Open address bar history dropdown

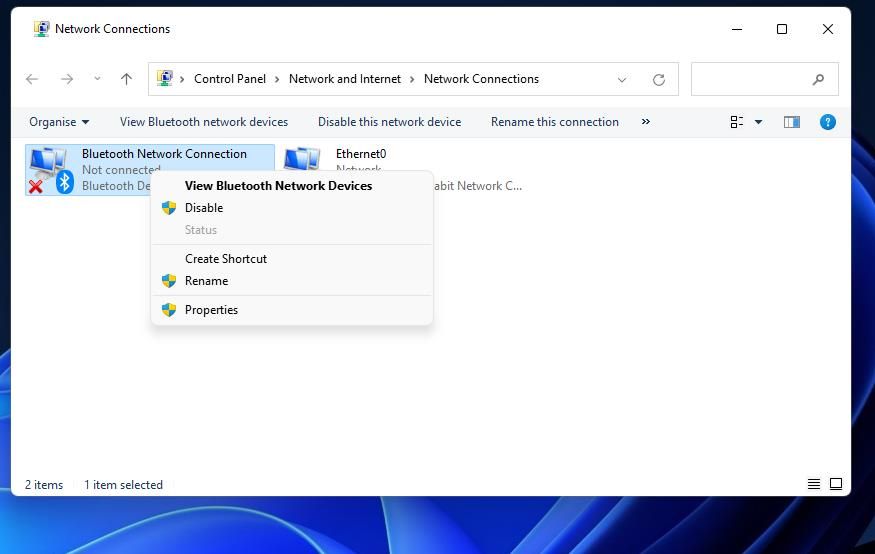(x=622, y=80)
